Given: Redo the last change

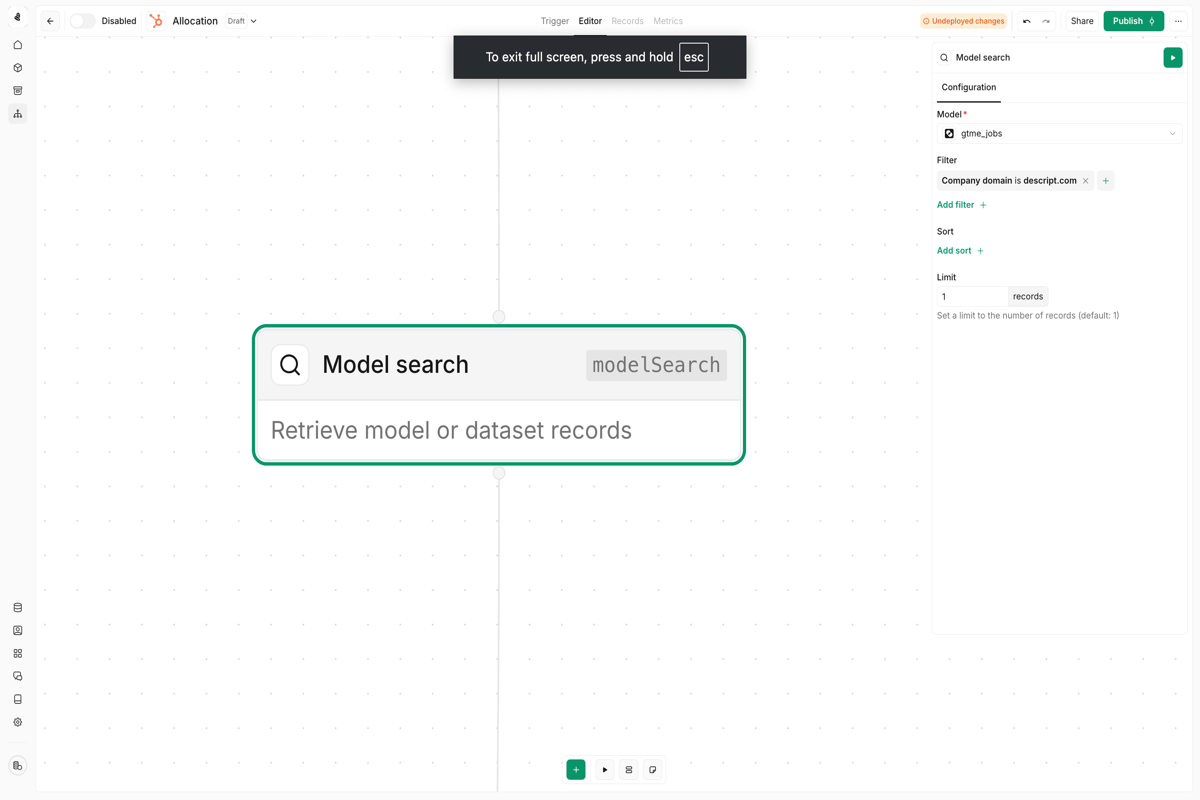Looking at the screenshot, I should tap(1046, 21).
